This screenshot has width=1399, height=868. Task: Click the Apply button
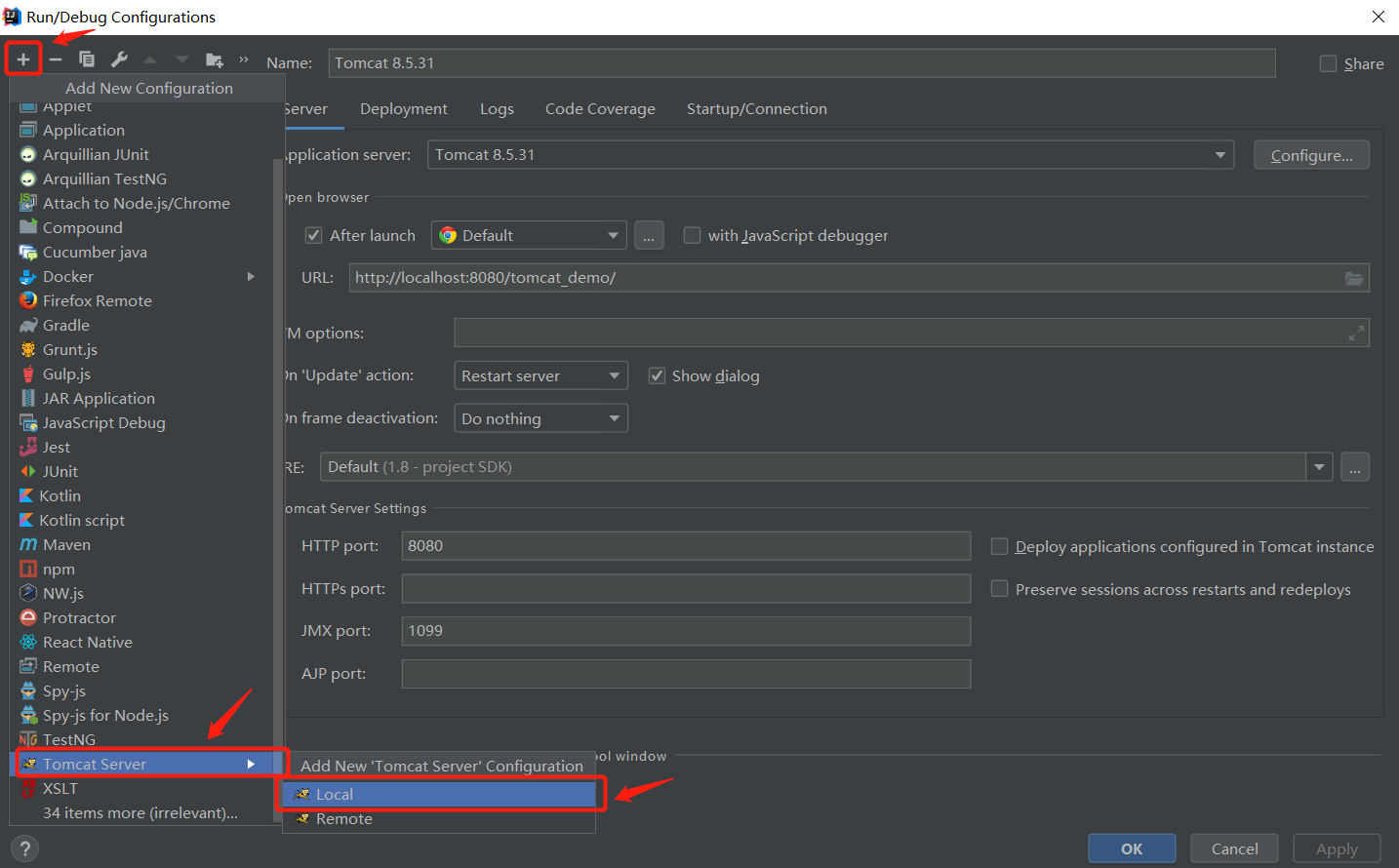click(1337, 848)
